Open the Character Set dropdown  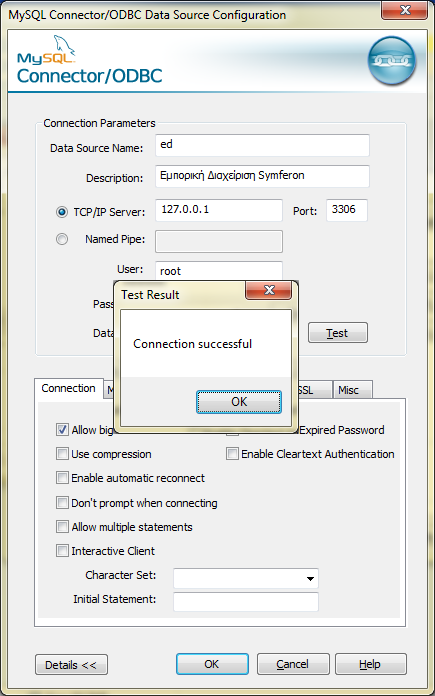[246, 578]
